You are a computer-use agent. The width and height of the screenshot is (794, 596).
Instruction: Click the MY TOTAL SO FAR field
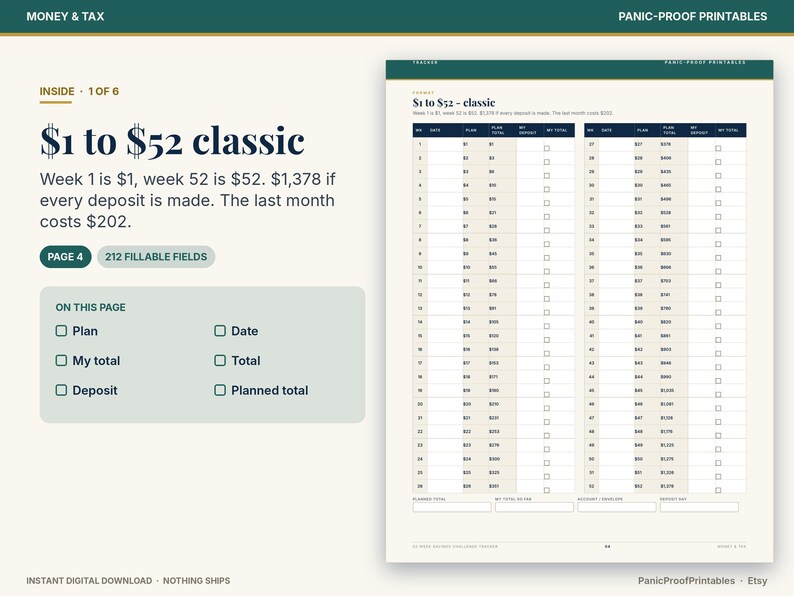pyautogui.click(x=534, y=507)
